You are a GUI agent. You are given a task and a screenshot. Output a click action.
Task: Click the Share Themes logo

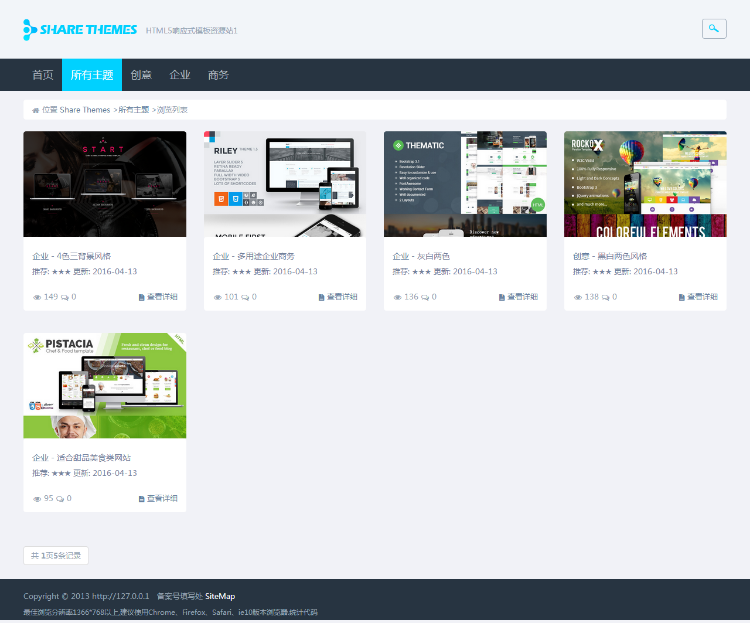point(80,30)
